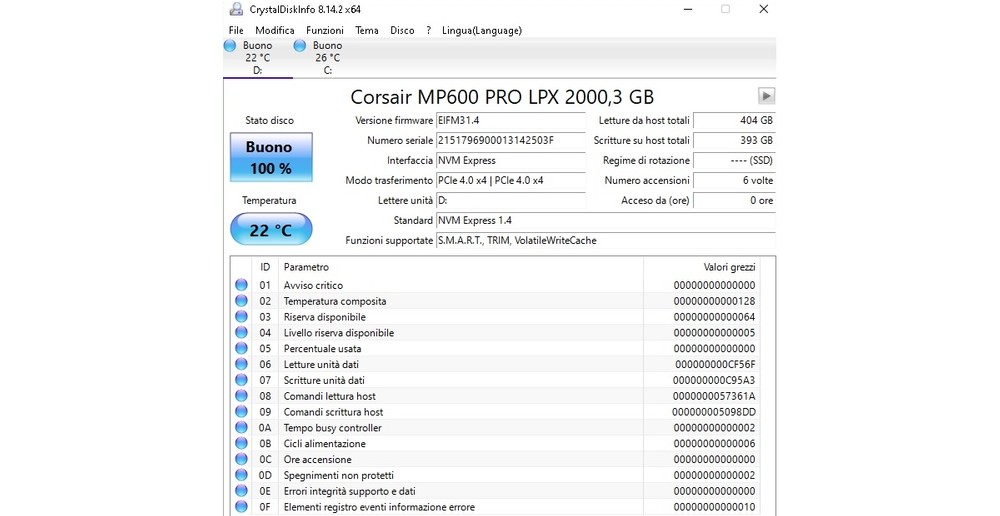
Task: Click the firmware version field EIFM31.4
Action: tap(510, 120)
